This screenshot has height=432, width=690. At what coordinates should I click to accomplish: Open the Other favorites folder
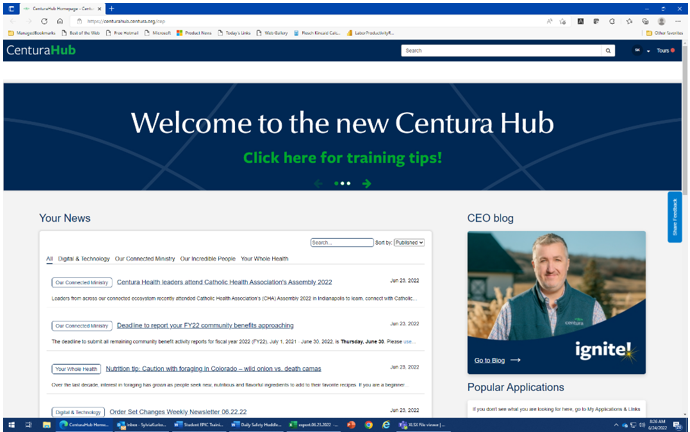(x=664, y=33)
